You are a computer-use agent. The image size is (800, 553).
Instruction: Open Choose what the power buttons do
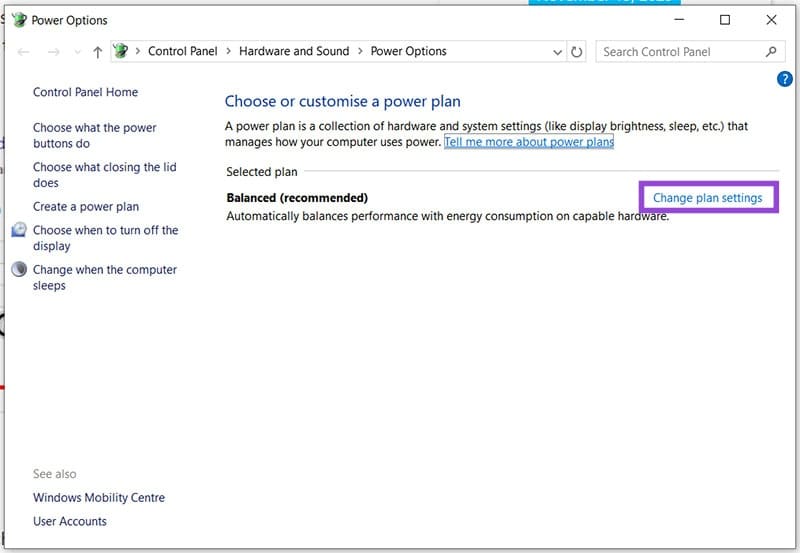(95, 135)
